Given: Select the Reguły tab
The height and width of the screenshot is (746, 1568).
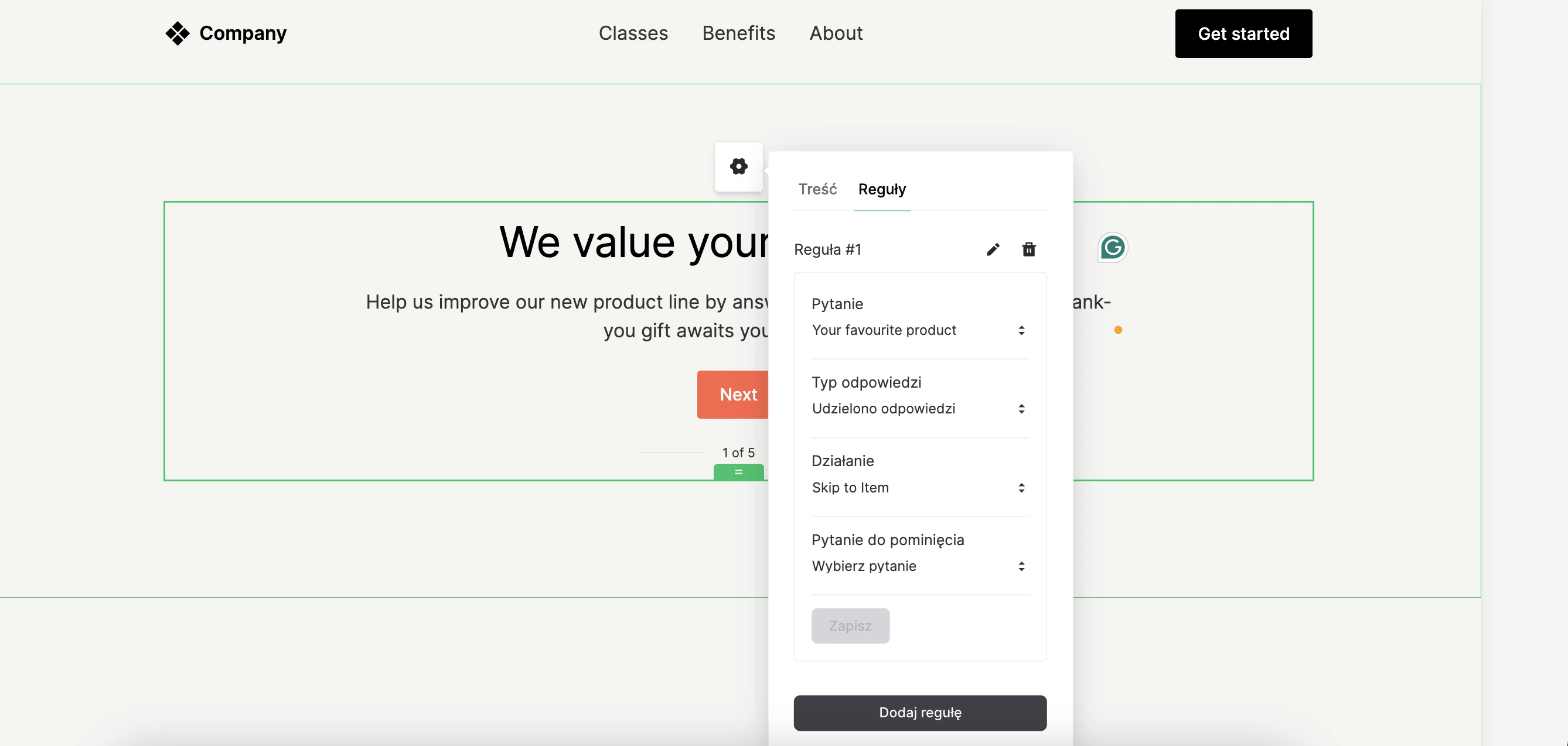Looking at the screenshot, I should coord(882,189).
